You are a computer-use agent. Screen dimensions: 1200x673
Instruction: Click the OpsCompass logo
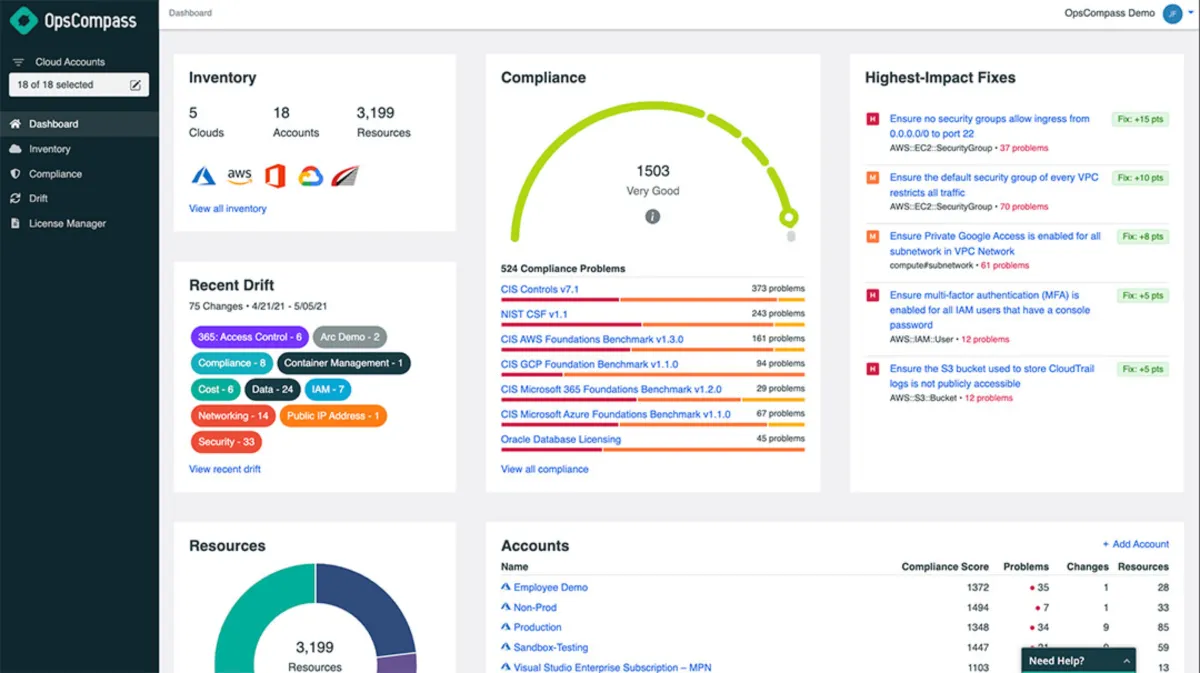coord(73,20)
